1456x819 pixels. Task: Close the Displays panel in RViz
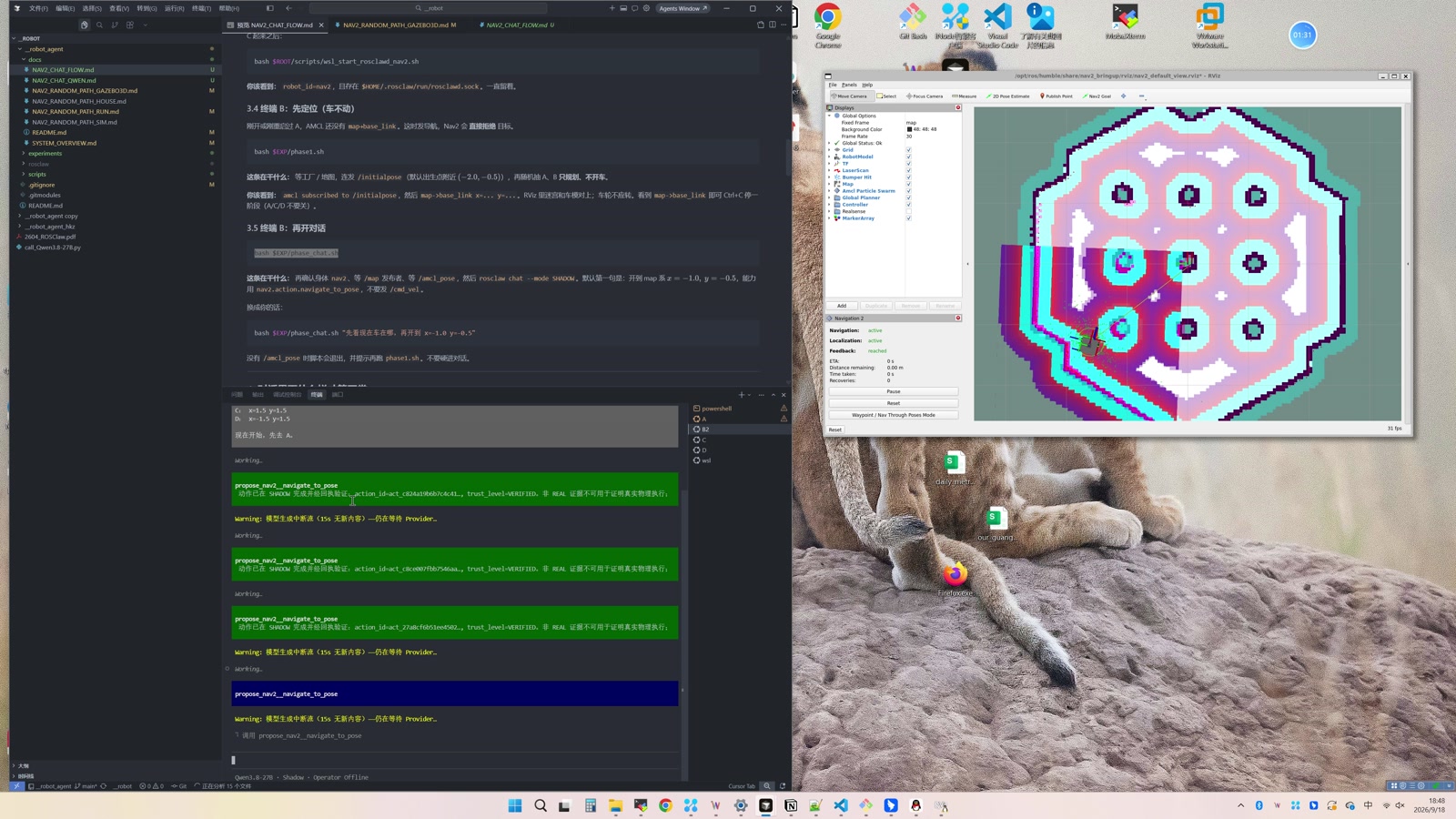958,107
